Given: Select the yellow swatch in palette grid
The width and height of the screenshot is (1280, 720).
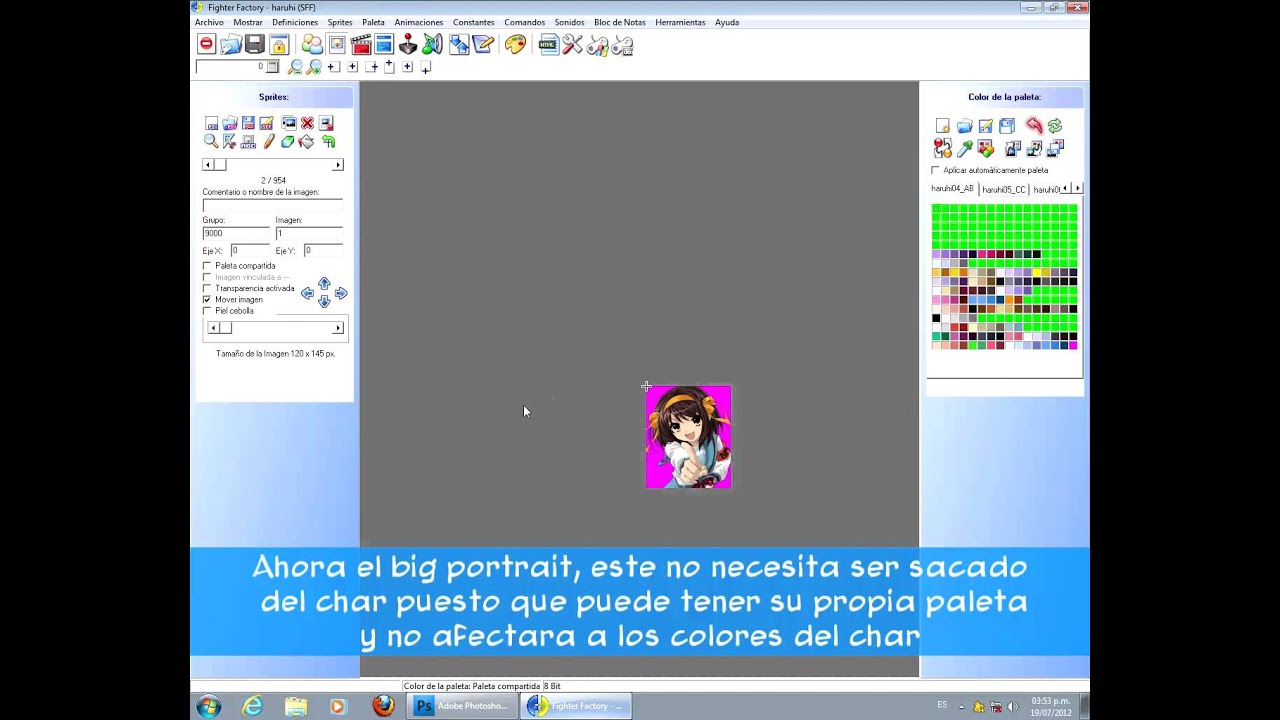Looking at the screenshot, I should pyautogui.click(x=1037, y=272).
